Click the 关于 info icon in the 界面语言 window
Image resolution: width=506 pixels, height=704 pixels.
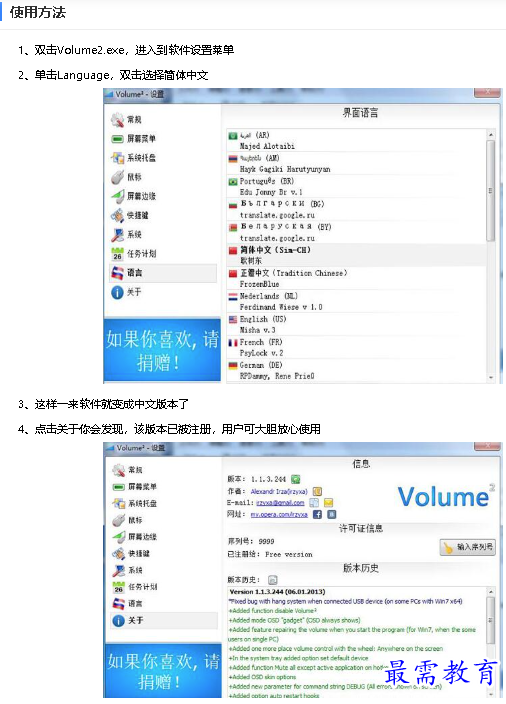click(117, 292)
